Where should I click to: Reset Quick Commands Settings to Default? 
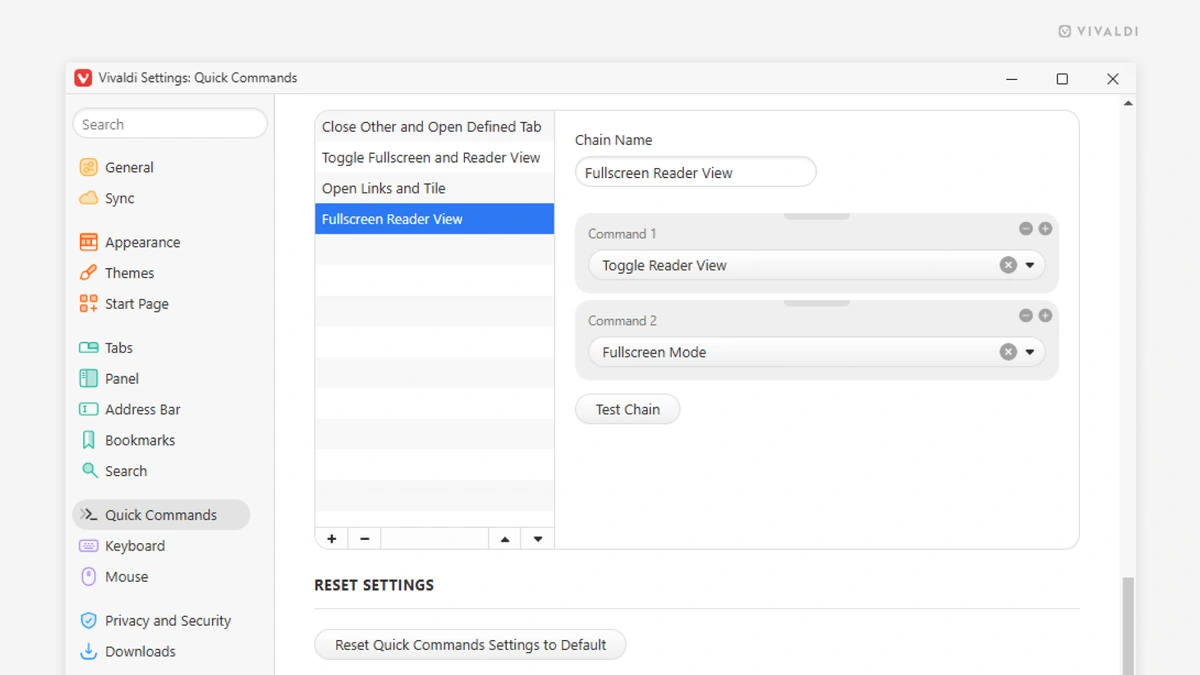coord(470,644)
